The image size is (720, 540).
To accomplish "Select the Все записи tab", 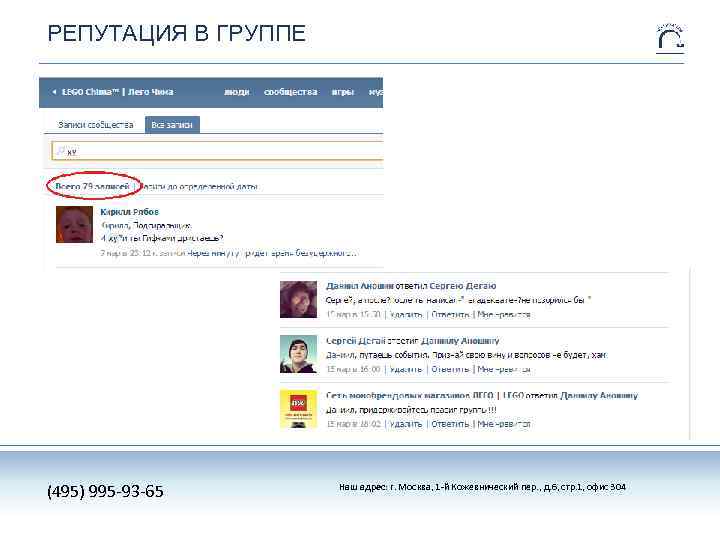I will click(x=172, y=124).
